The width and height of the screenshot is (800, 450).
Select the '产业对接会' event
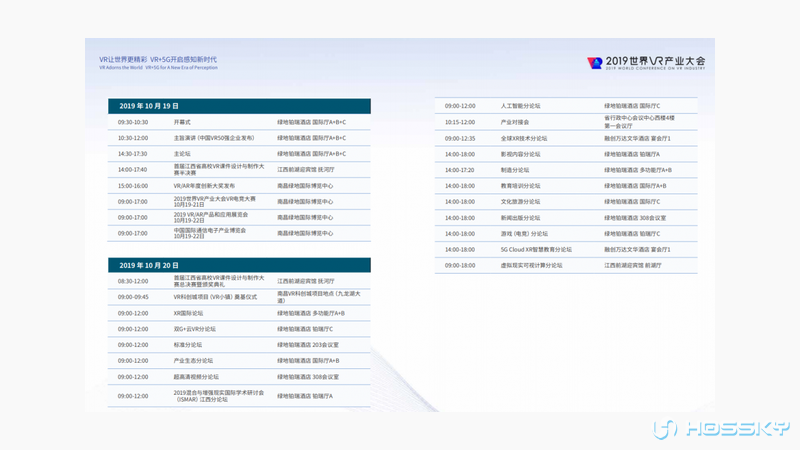click(x=515, y=122)
